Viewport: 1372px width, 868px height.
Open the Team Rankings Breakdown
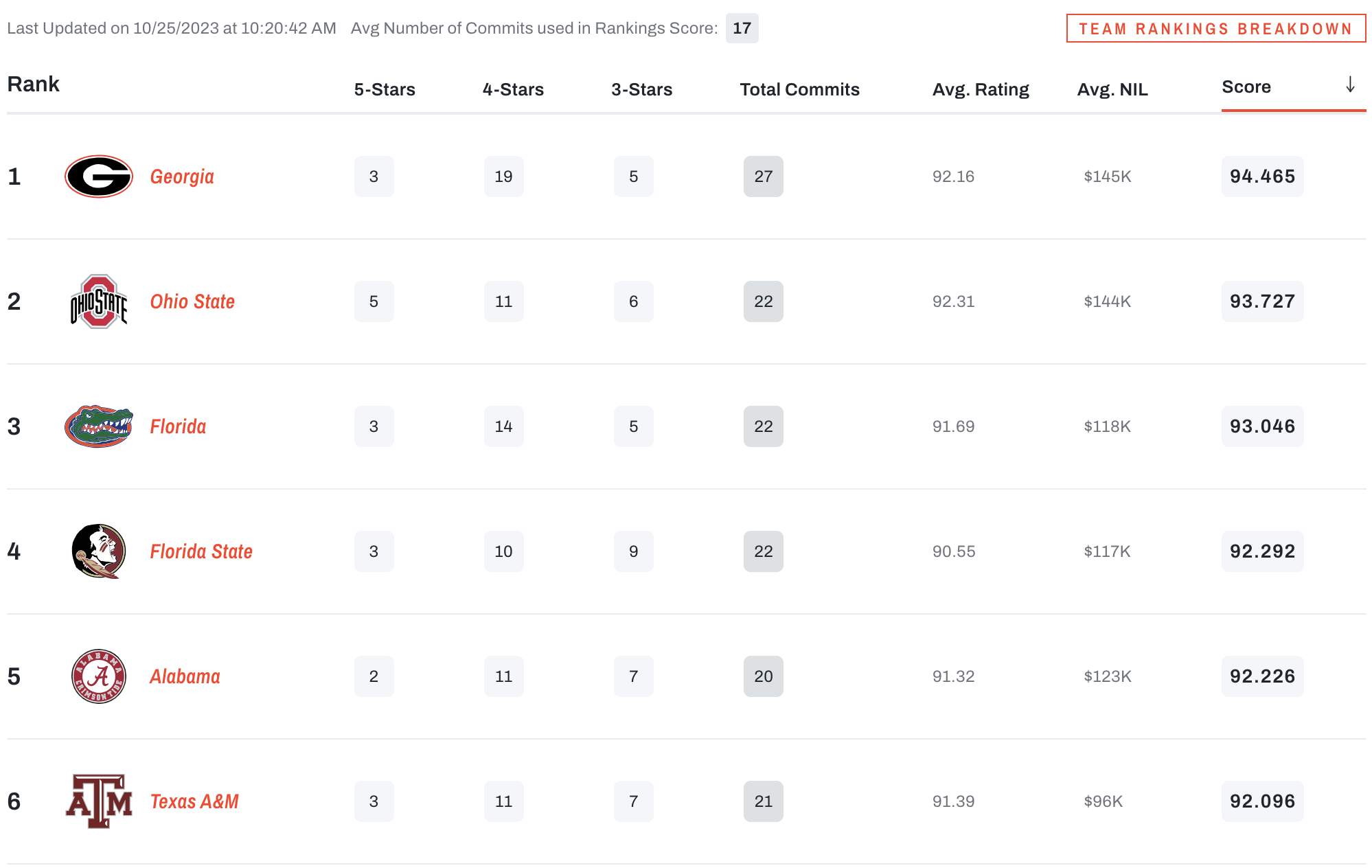pyautogui.click(x=1215, y=29)
